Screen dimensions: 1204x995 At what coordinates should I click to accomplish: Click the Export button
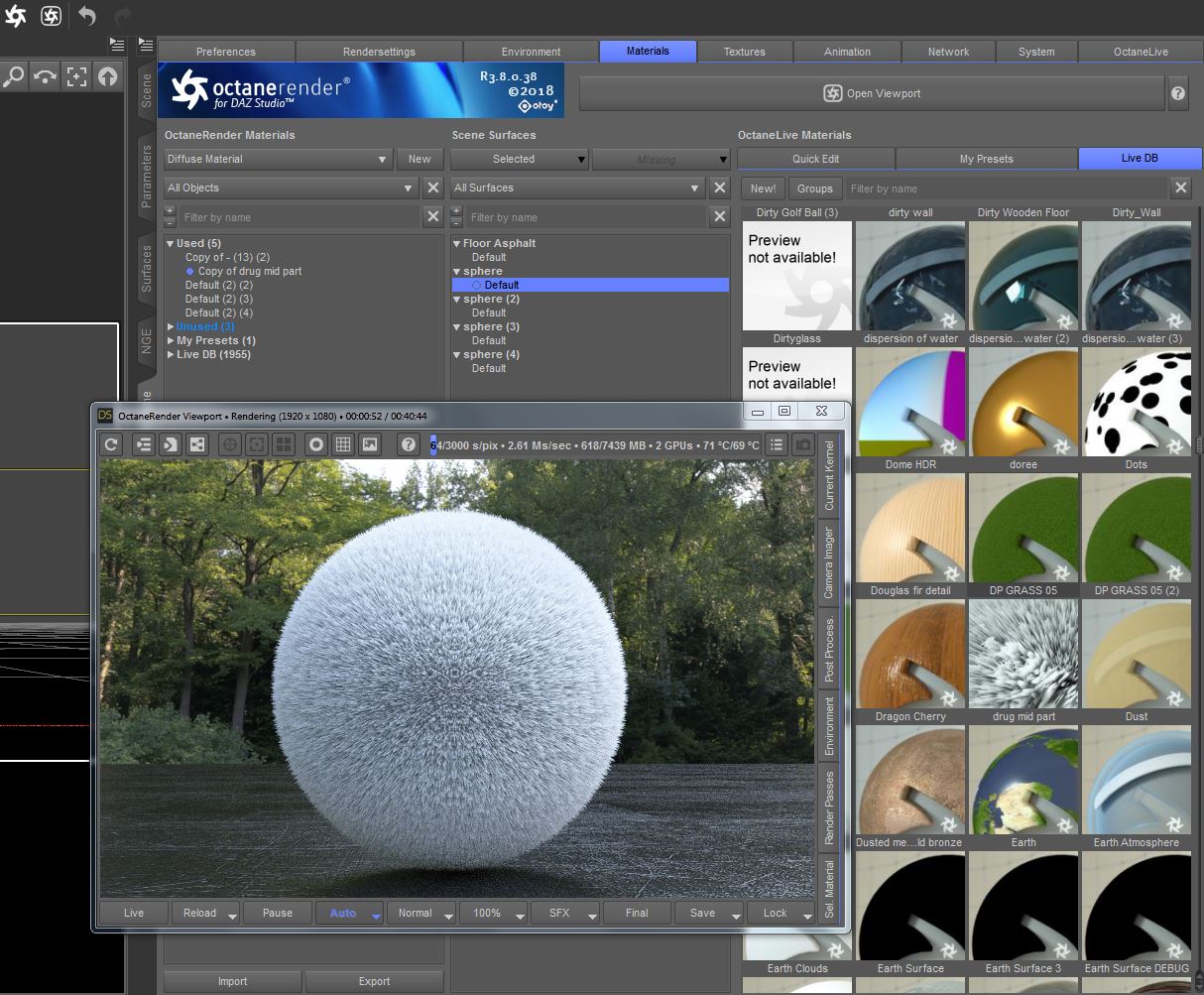point(374,981)
